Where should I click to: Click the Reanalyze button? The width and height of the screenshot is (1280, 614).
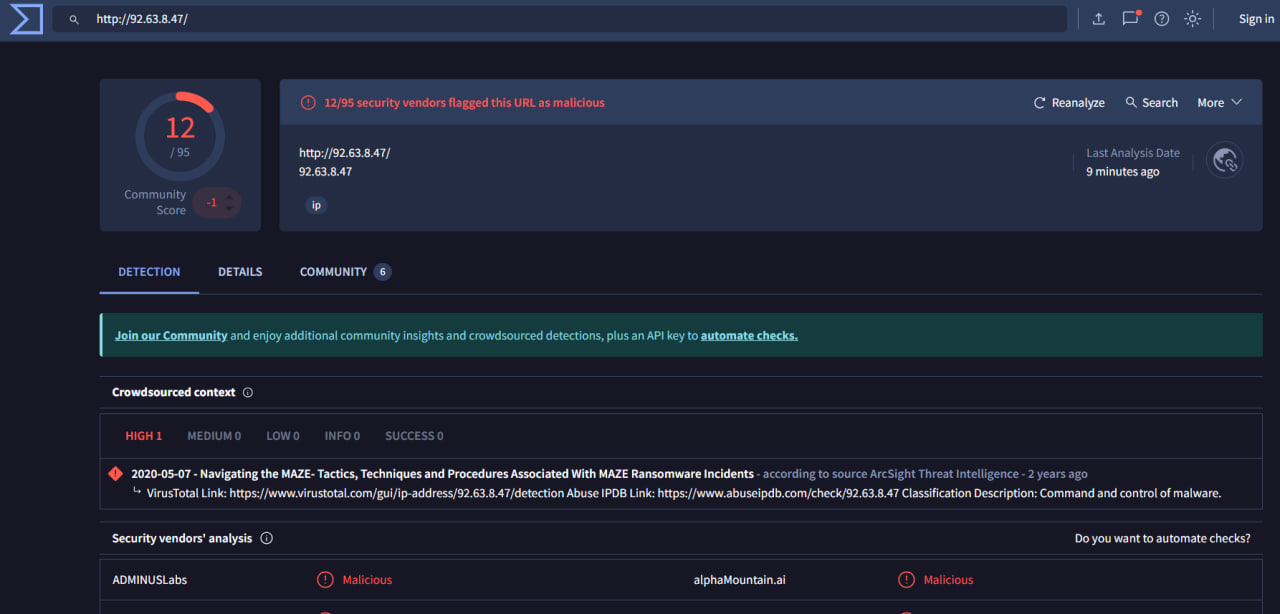1069,103
